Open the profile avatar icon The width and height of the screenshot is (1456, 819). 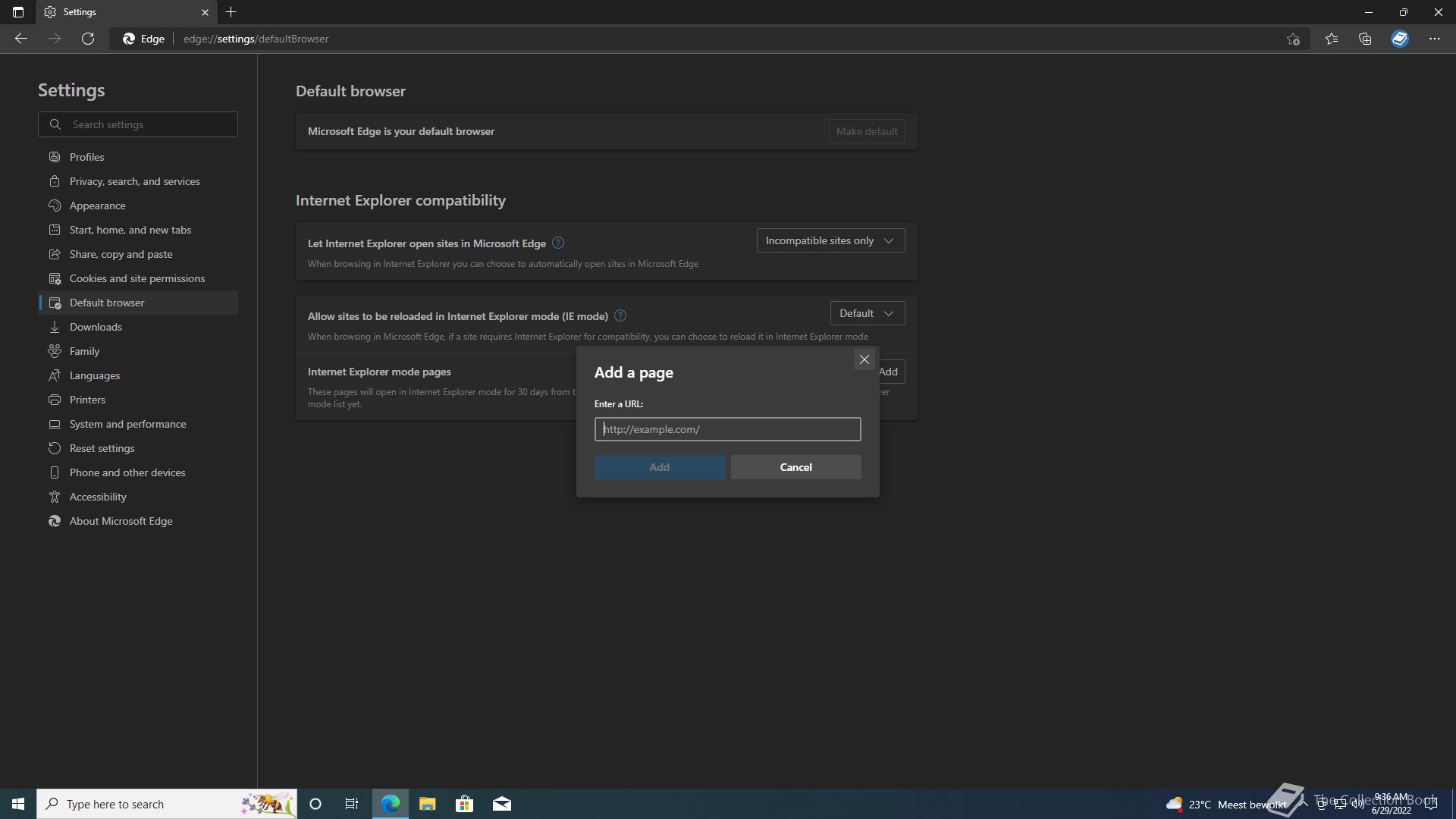pyautogui.click(x=1400, y=39)
